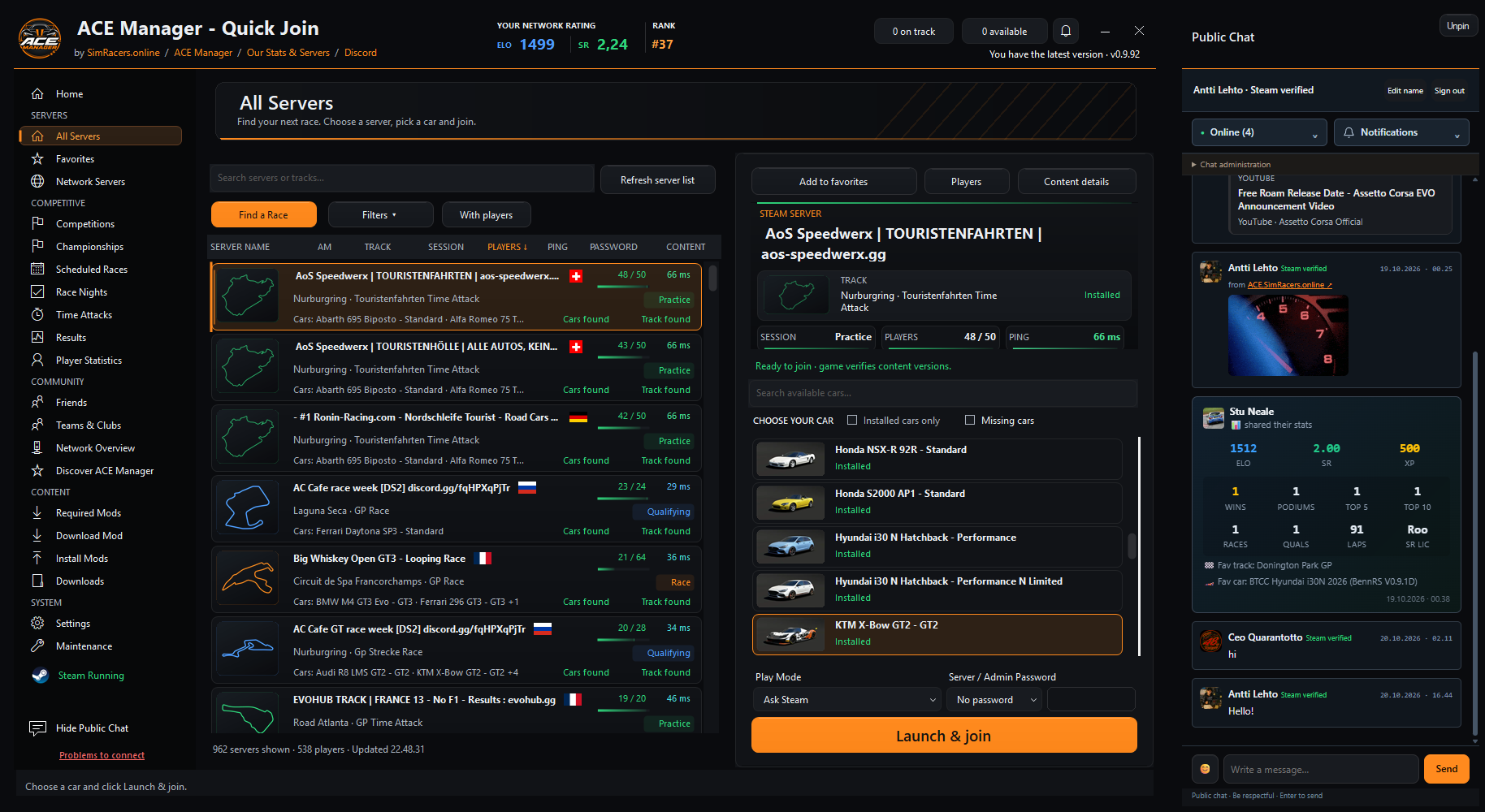
Task: Click Download Mod arrow icon
Action: tap(37, 535)
